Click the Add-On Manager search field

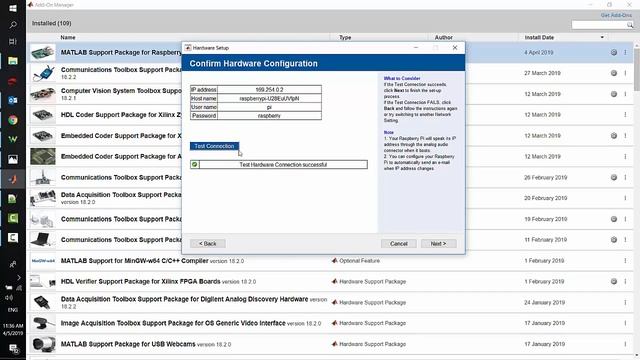tap(599, 25)
